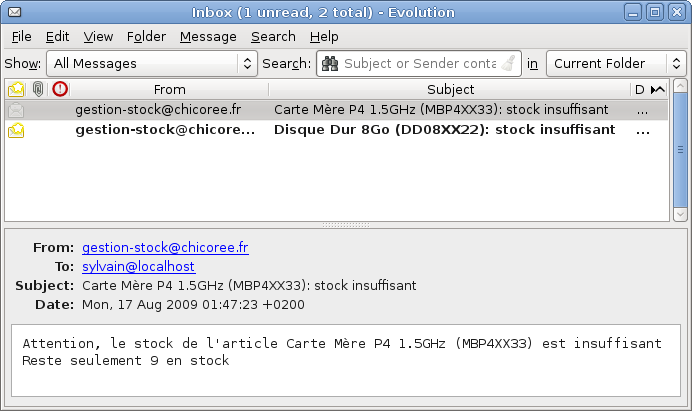Image resolution: width=692 pixels, height=411 pixels.
Task: Click the message list vertical scrollbar thumb
Action: (680, 150)
